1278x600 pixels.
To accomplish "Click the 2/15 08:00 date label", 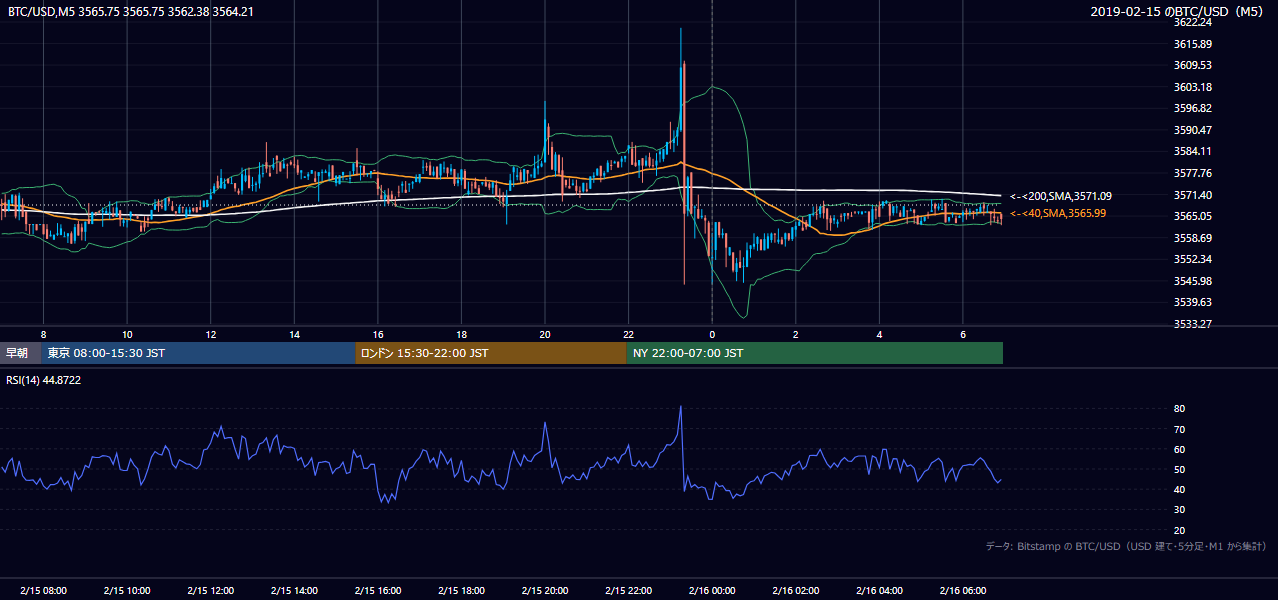I will click(43, 591).
